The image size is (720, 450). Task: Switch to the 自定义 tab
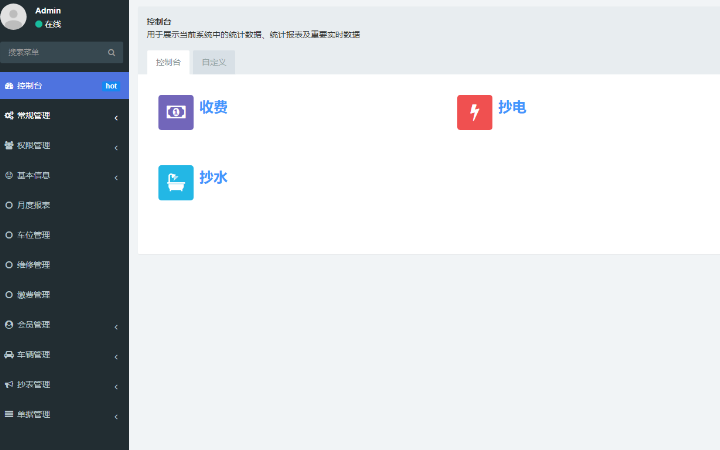(x=214, y=62)
